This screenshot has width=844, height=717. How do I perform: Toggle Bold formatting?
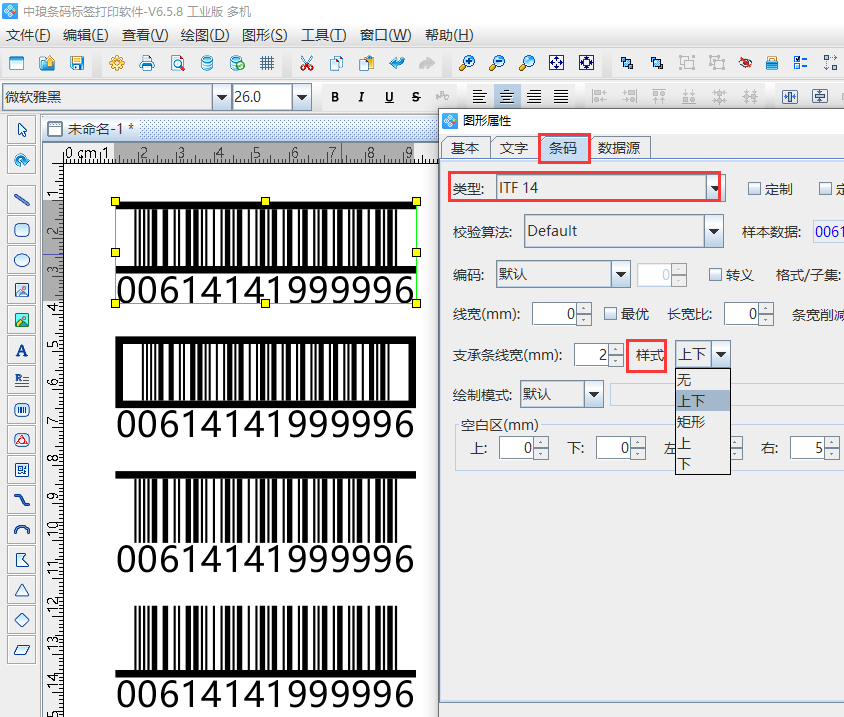335,97
